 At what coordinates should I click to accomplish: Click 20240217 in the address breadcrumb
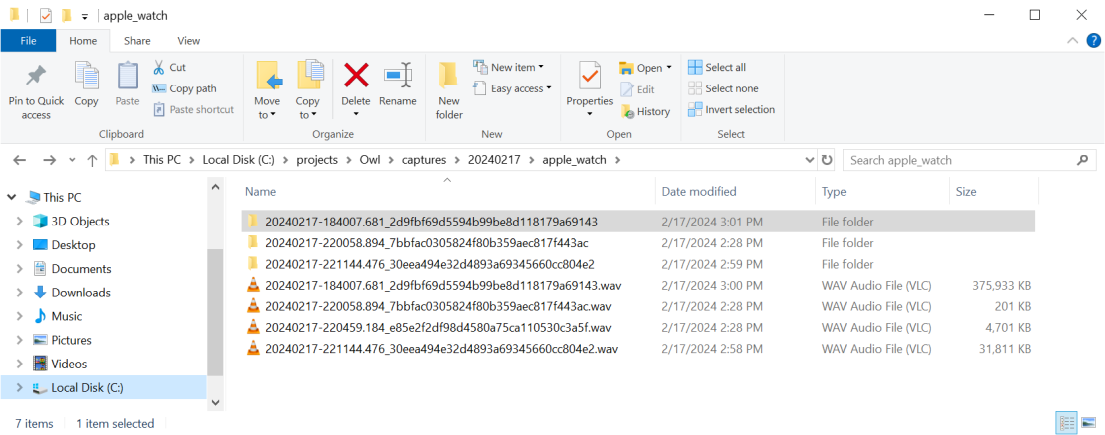tap(494, 160)
